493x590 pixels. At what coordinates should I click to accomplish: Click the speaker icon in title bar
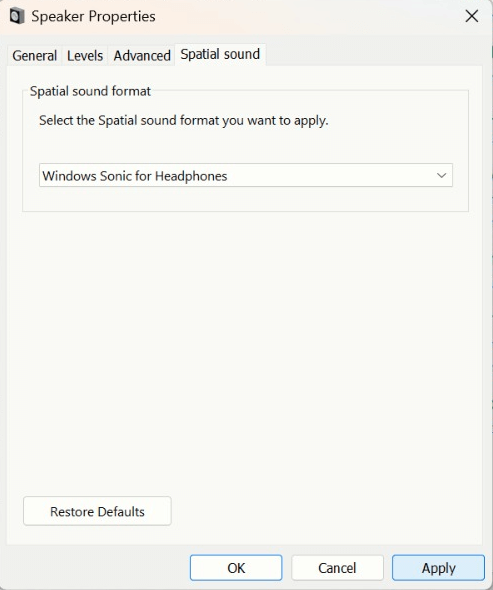[17, 17]
